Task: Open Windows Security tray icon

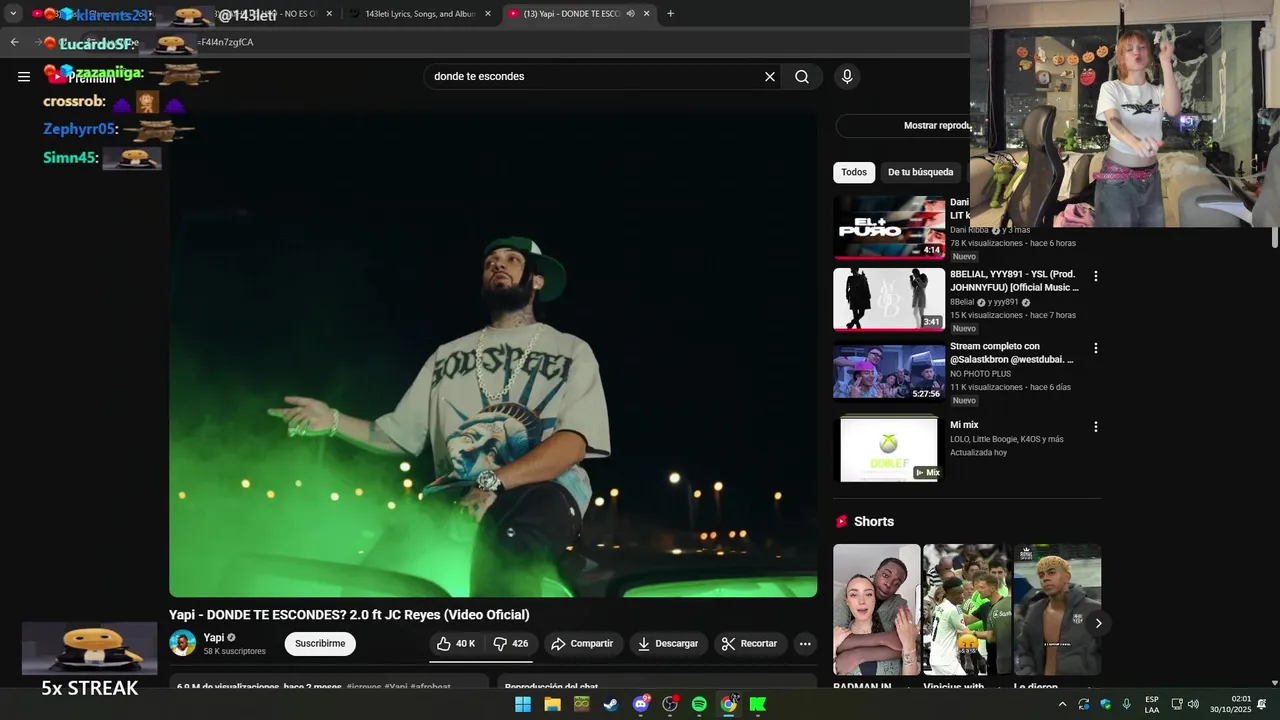Action: click(1105, 704)
